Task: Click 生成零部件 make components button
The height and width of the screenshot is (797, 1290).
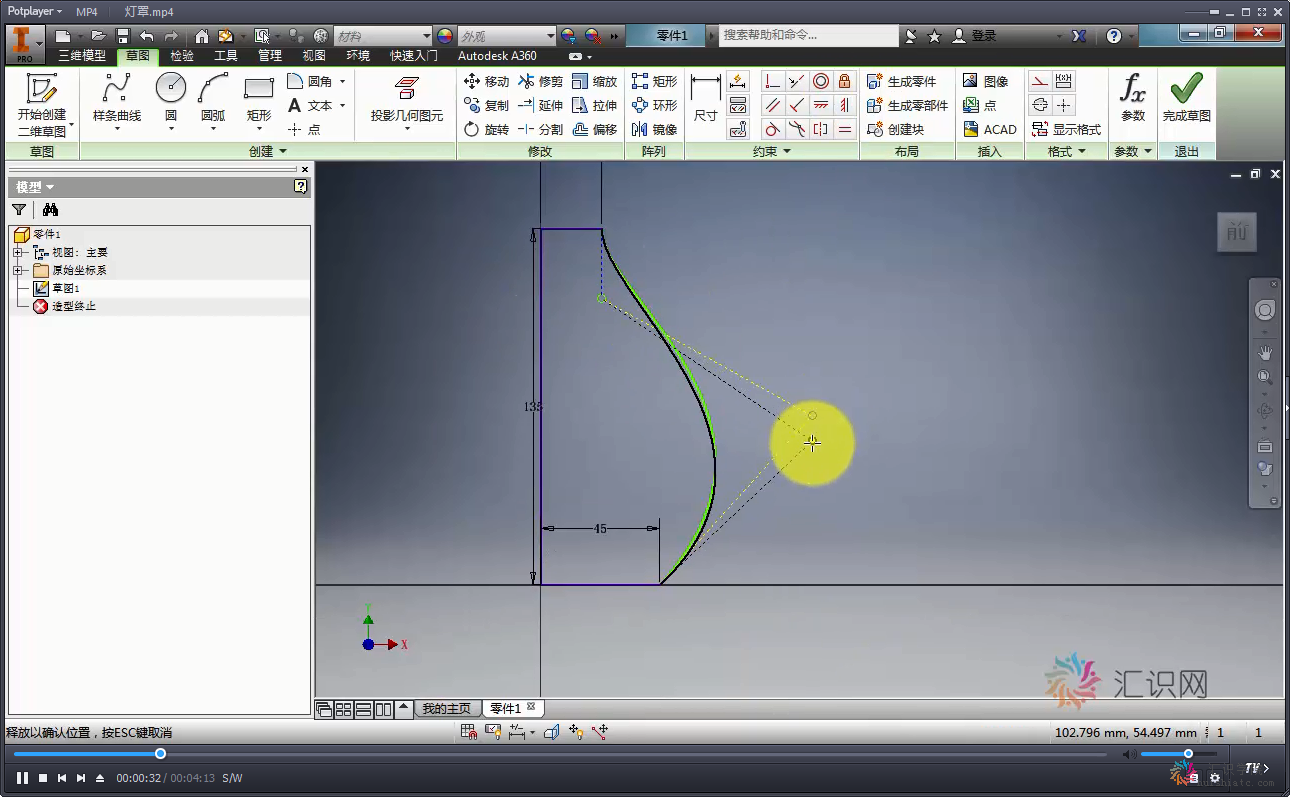Action: pyautogui.click(x=908, y=105)
